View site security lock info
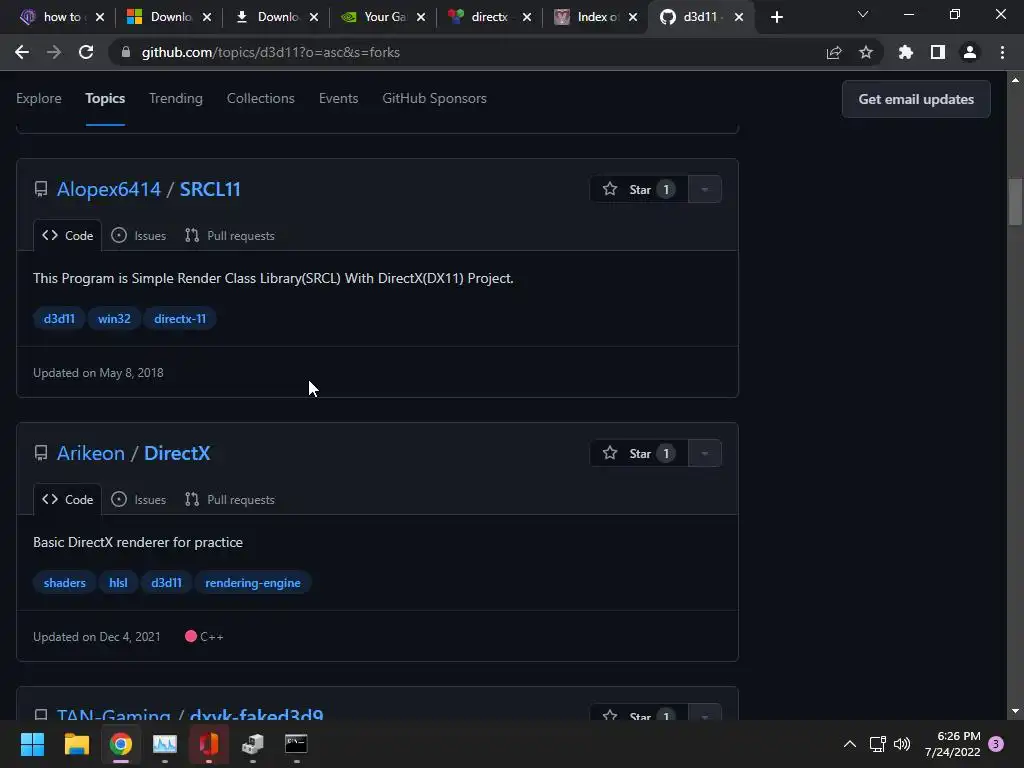This screenshot has height=768, width=1024. tap(127, 52)
